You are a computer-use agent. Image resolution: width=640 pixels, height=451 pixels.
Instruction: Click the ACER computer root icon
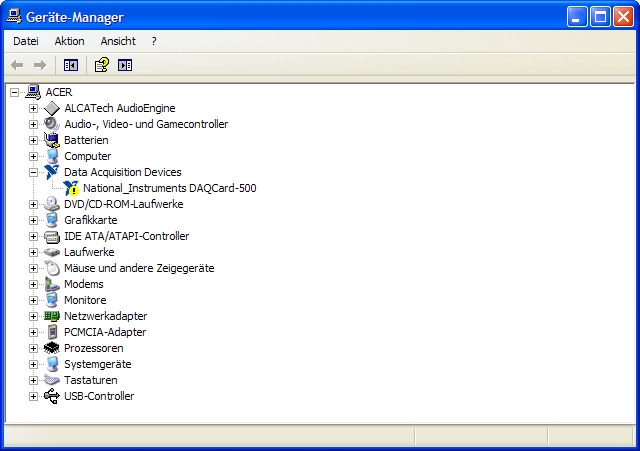pos(33,92)
